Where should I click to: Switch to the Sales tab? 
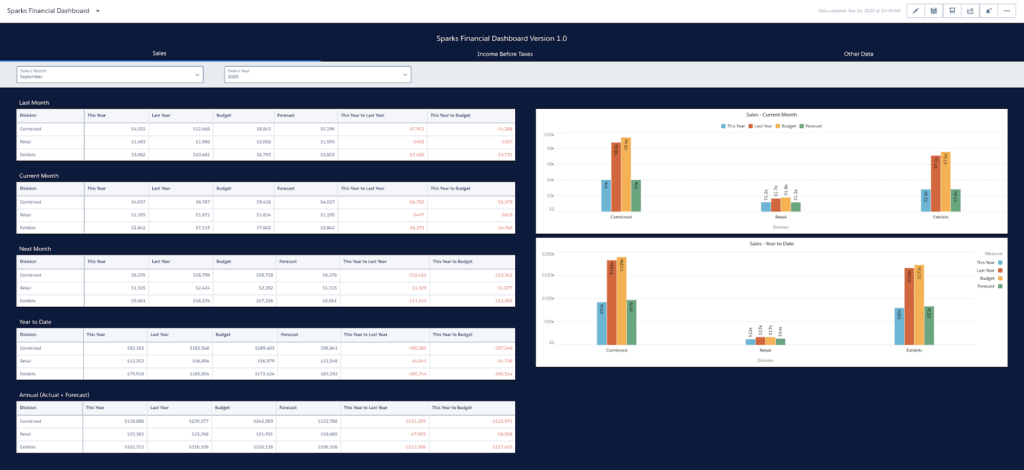click(159, 54)
